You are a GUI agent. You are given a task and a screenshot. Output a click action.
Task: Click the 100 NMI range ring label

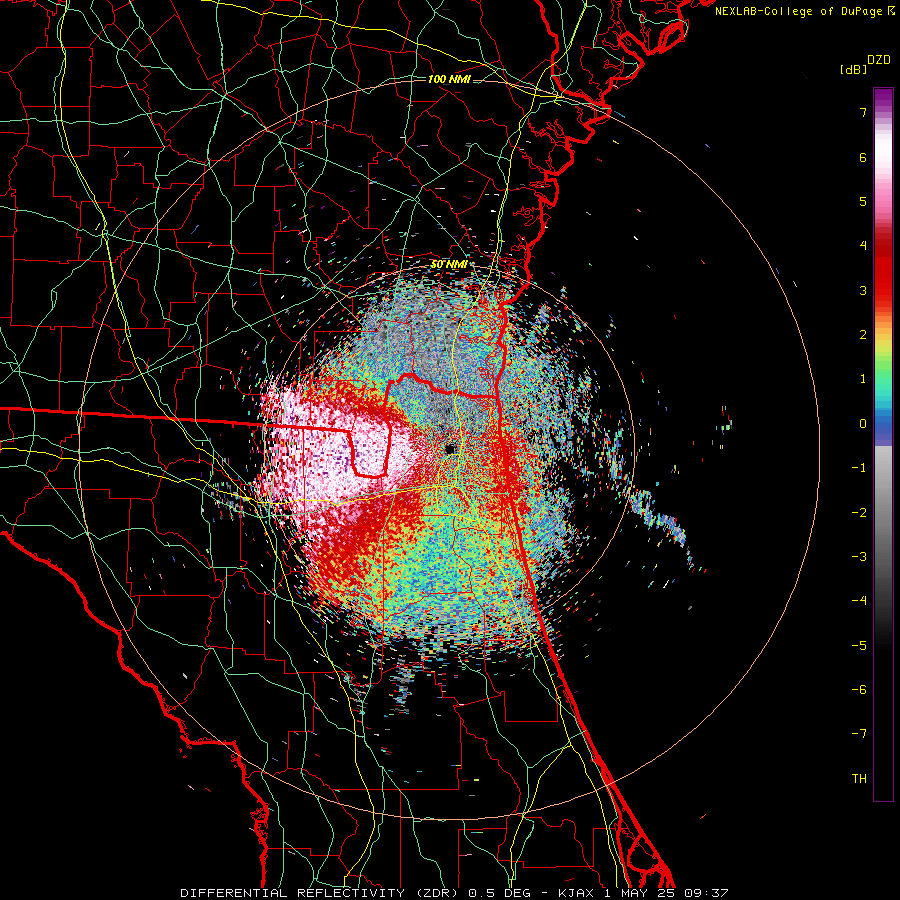click(x=449, y=79)
